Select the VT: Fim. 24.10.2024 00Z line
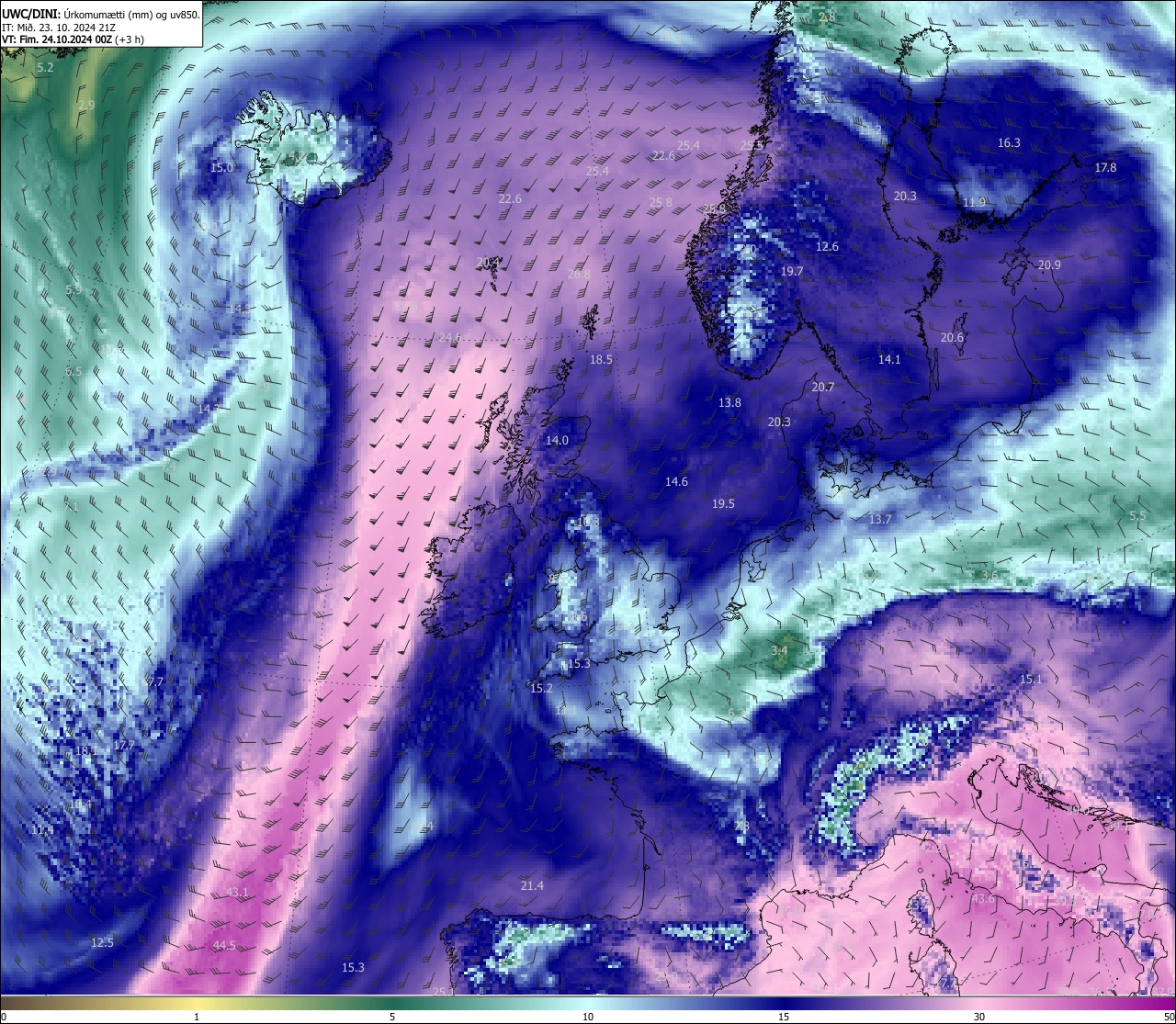 click(x=73, y=39)
